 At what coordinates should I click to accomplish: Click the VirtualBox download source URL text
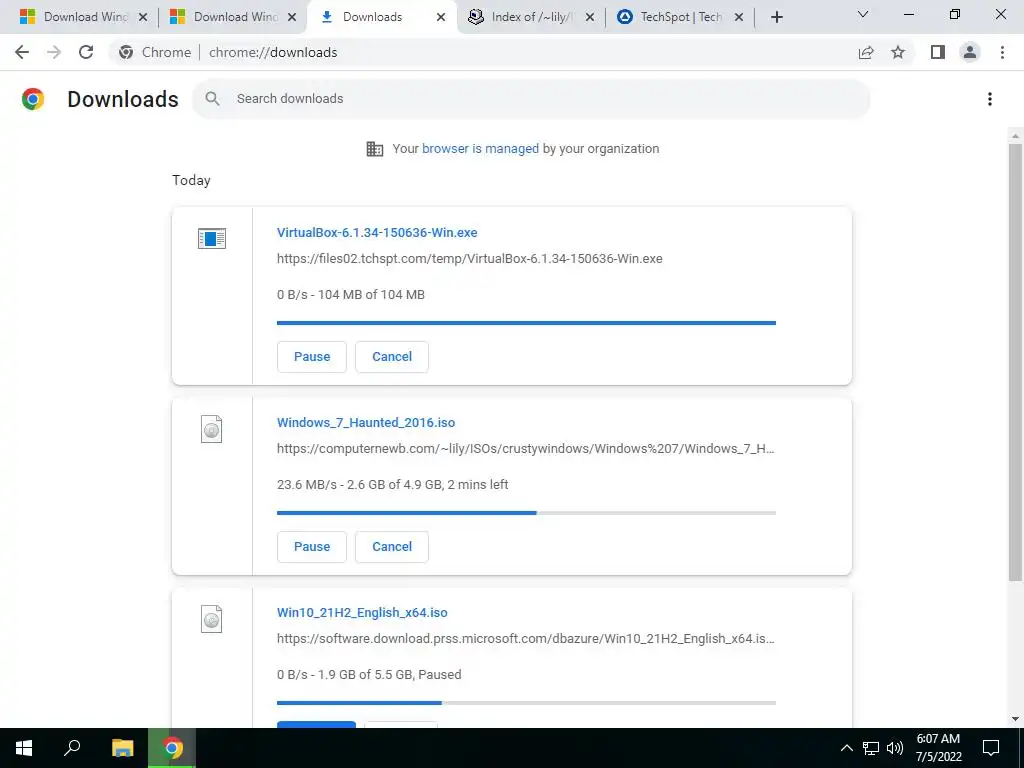tap(470, 259)
